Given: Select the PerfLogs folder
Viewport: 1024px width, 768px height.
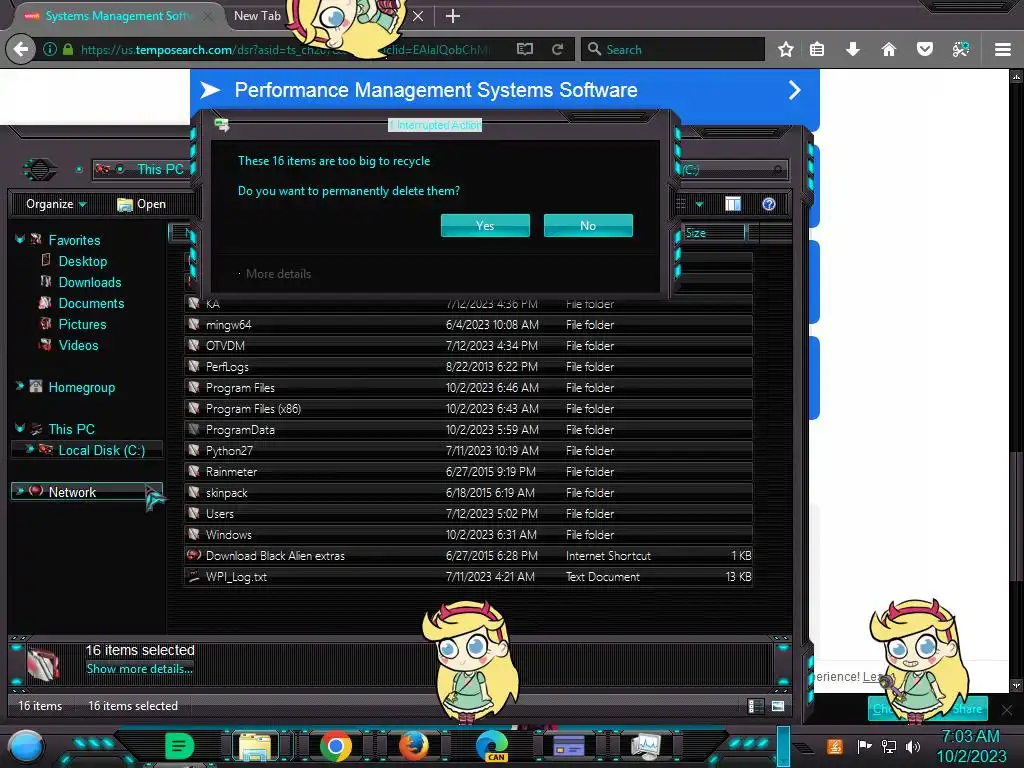Looking at the screenshot, I should (468, 366).
